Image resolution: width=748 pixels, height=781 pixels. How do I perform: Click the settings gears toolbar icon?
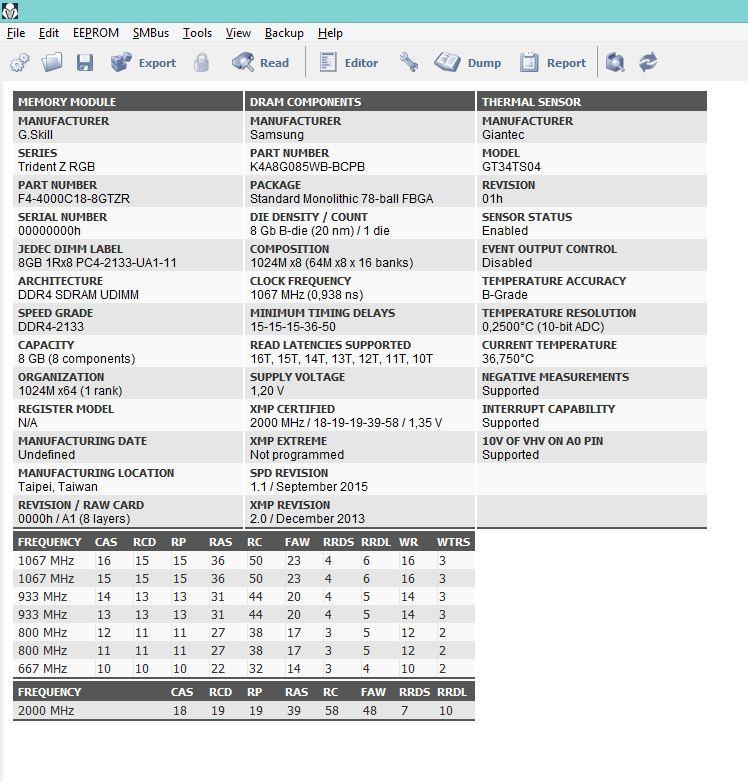tap(20, 63)
